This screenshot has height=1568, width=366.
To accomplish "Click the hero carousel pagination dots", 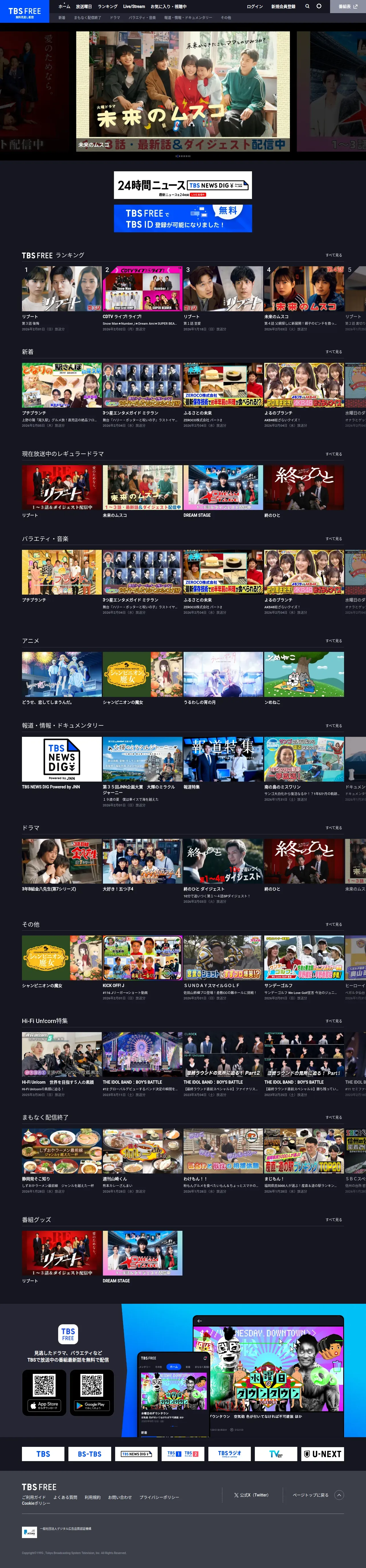I will click(x=183, y=156).
